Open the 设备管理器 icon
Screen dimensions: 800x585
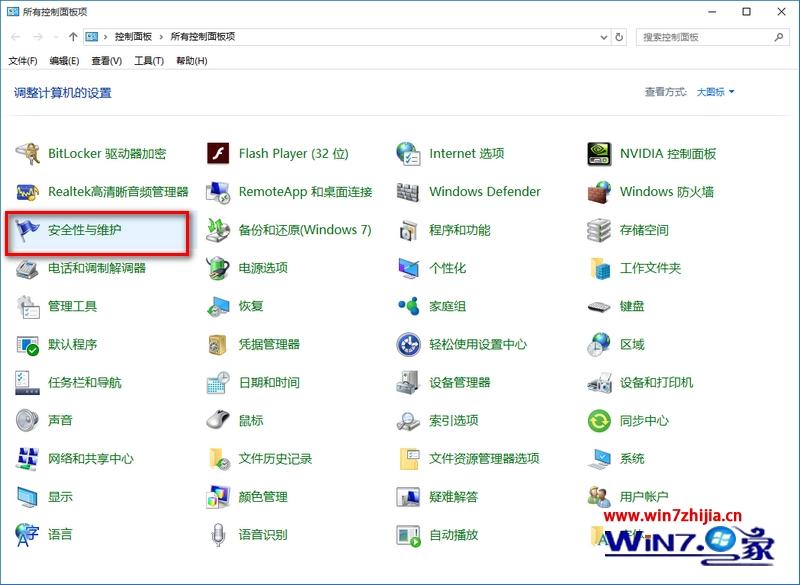tap(409, 383)
